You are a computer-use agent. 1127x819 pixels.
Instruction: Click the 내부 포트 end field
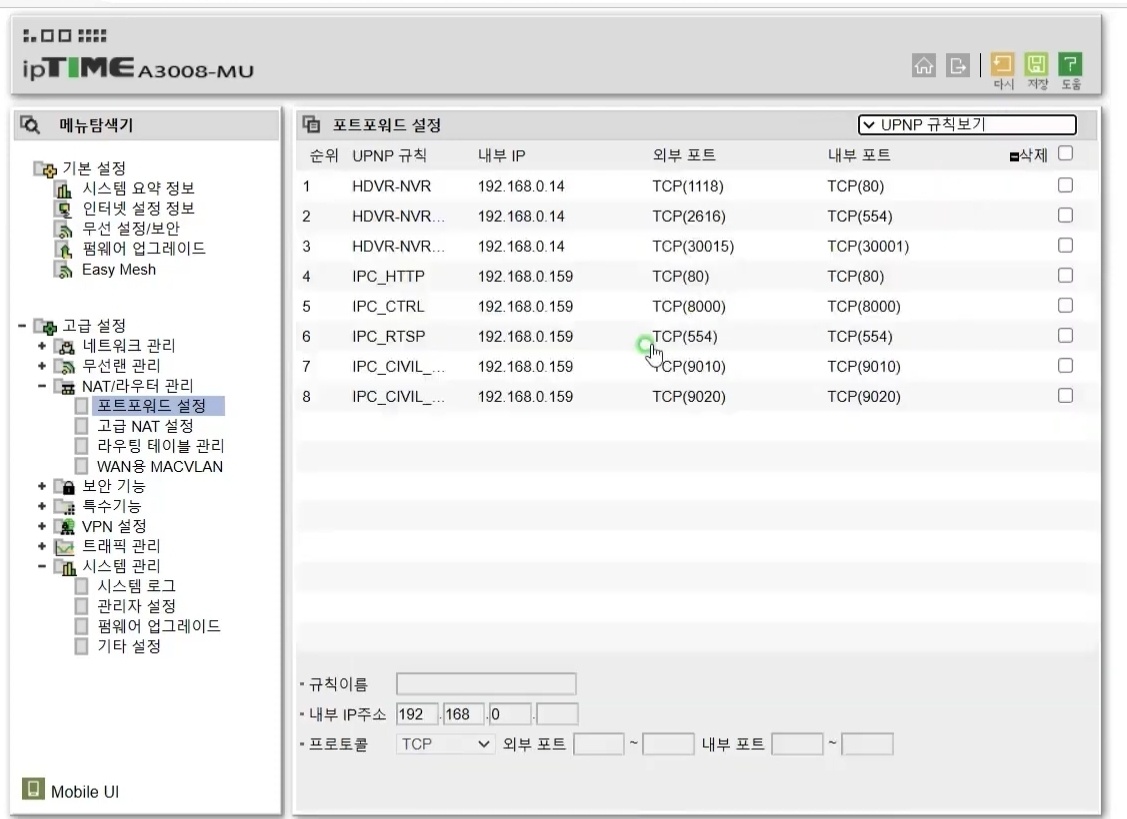(868, 744)
